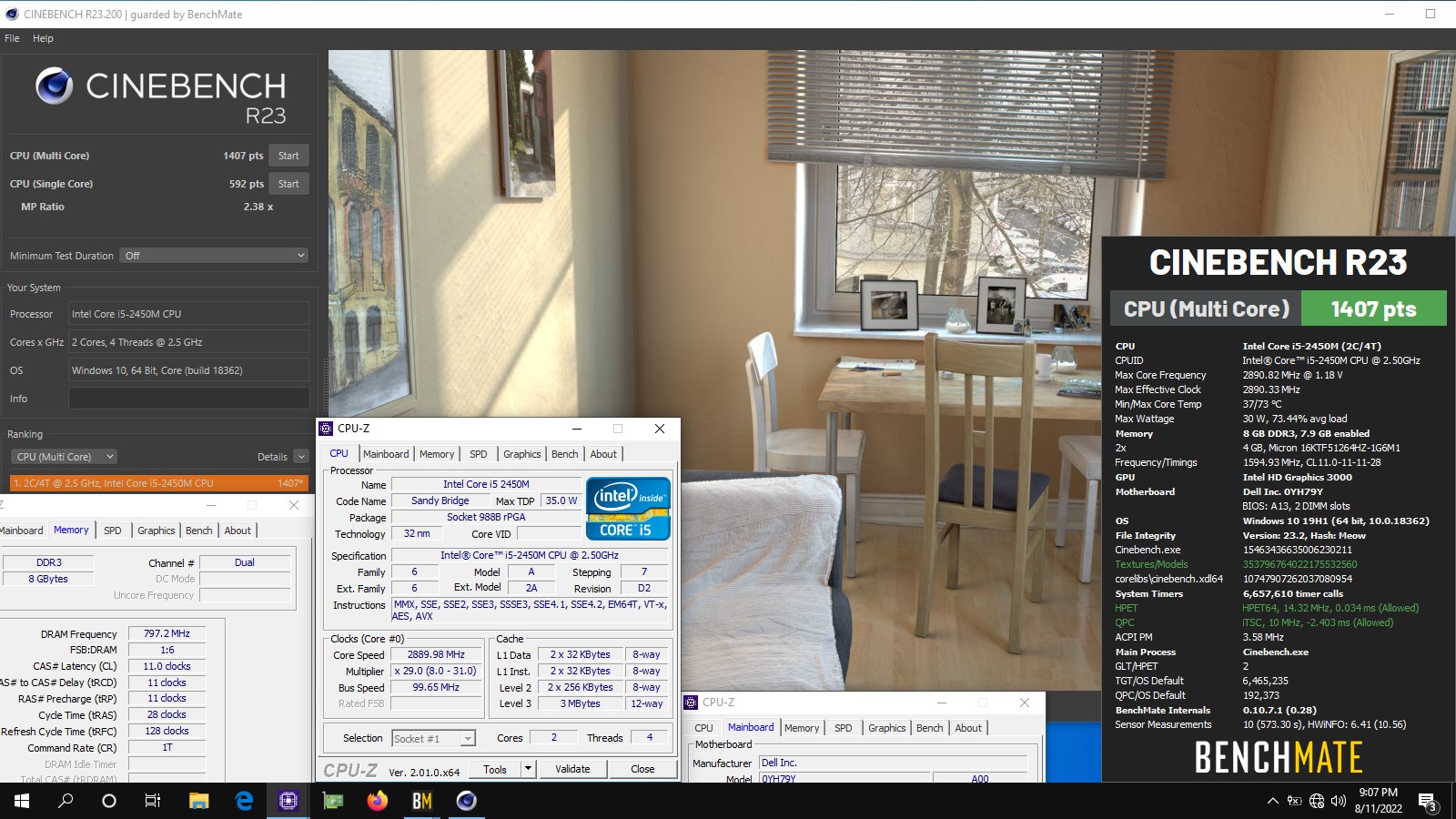Open notification center icon
The width and height of the screenshot is (1456, 819).
coord(1428,801)
